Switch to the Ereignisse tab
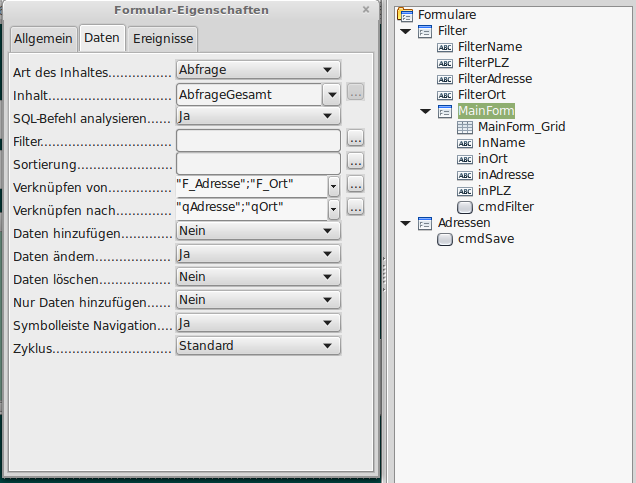 click(163, 39)
